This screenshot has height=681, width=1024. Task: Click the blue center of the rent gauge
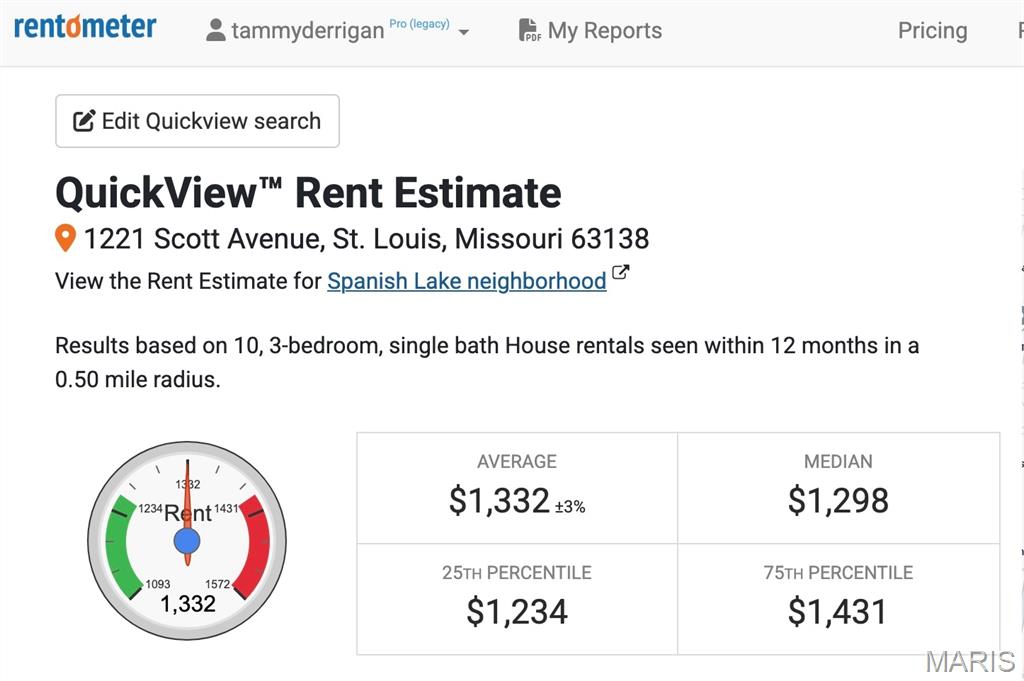tap(187, 541)
